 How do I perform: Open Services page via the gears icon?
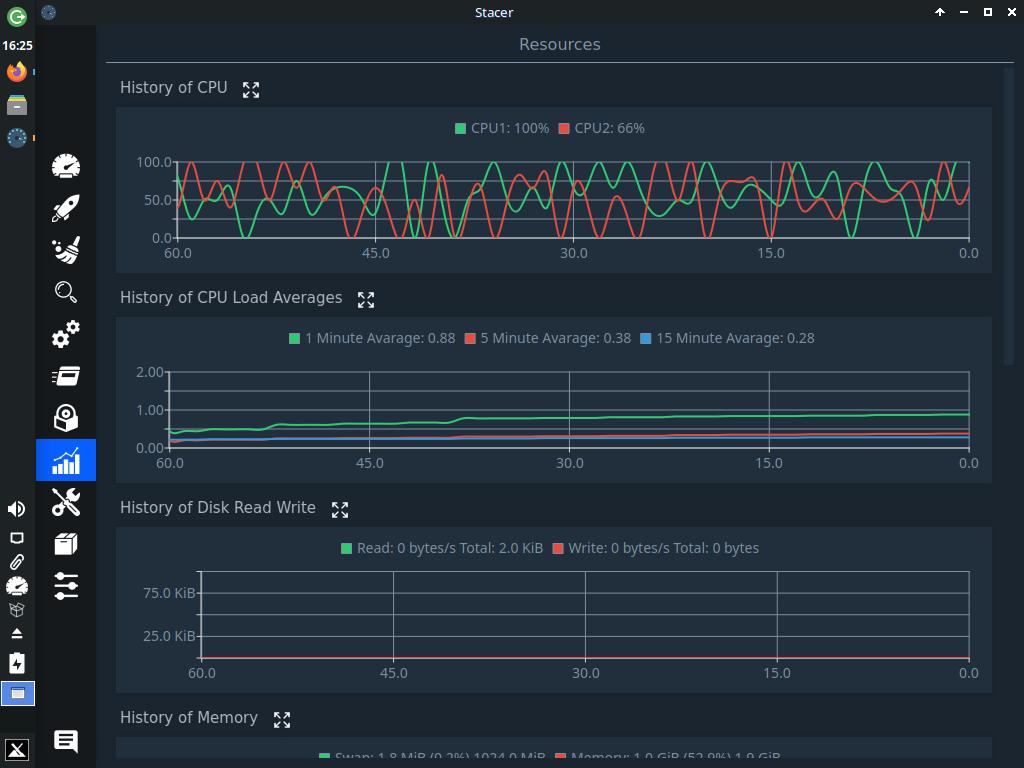pos(66,334)
